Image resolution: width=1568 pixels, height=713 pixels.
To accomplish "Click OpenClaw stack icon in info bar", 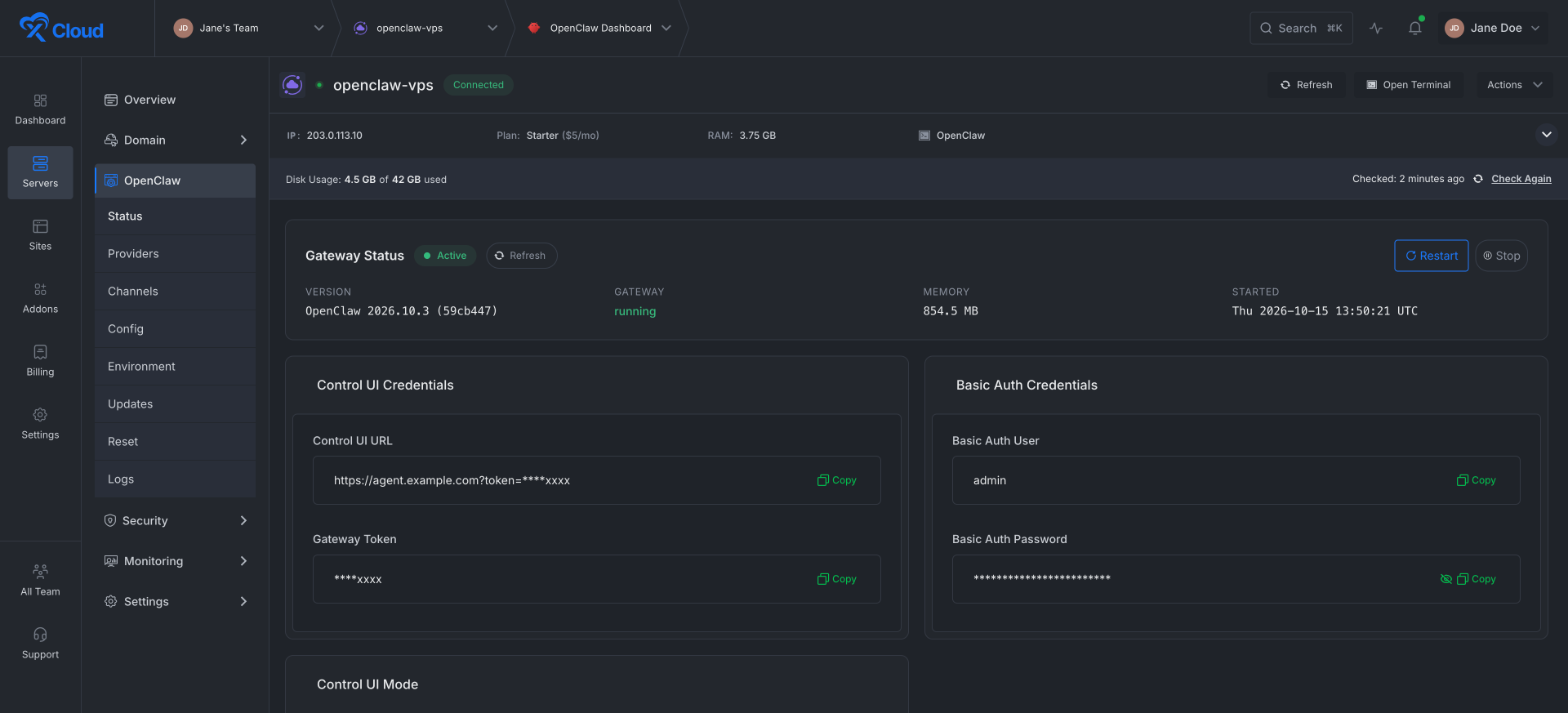I will coord(924,135).
